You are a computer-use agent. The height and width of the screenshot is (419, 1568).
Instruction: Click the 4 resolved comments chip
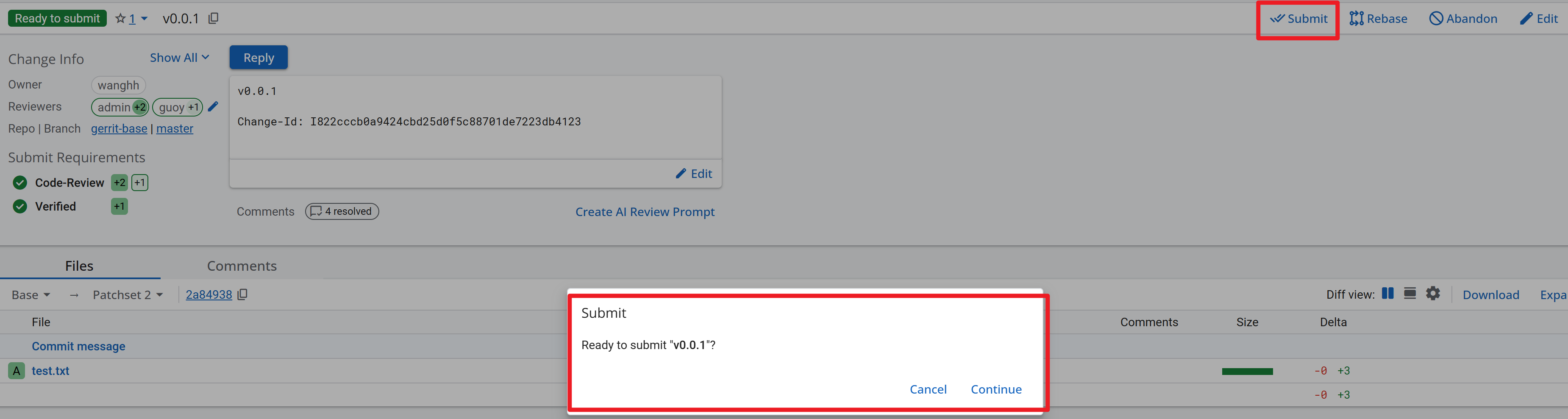[342, 212]
